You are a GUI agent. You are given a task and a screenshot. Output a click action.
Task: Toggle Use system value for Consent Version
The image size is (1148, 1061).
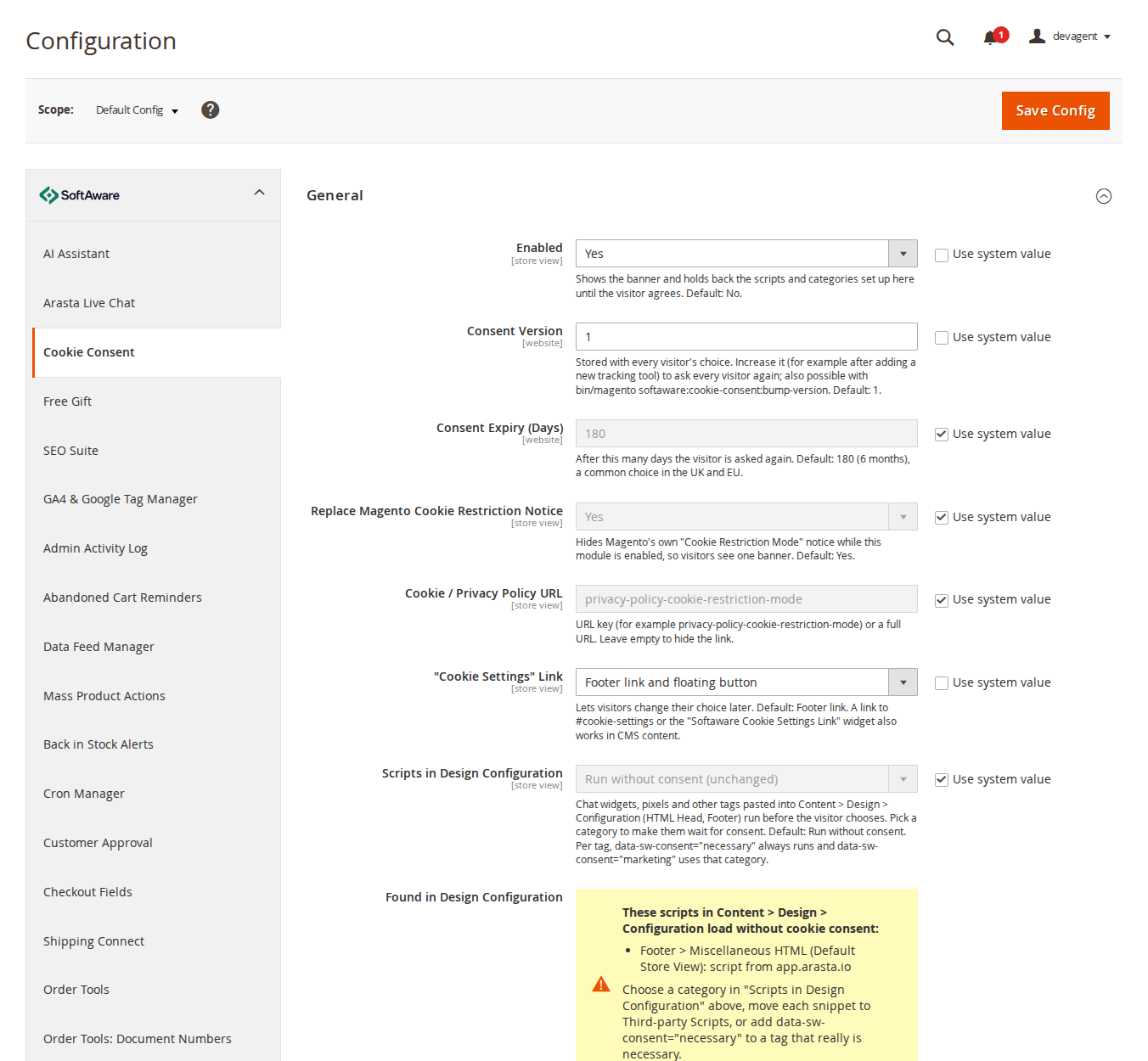tap(942, 338)
